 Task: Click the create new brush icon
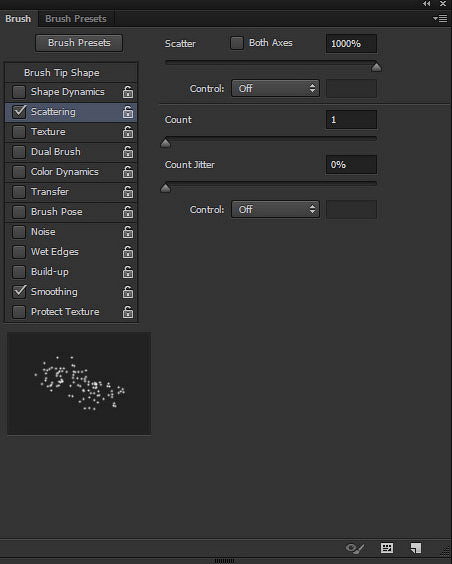[416, 548]
